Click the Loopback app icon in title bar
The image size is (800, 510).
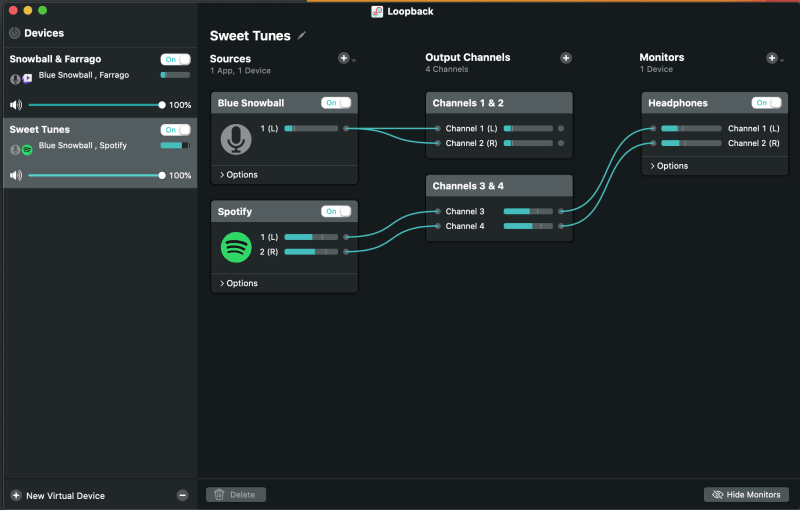377,11
